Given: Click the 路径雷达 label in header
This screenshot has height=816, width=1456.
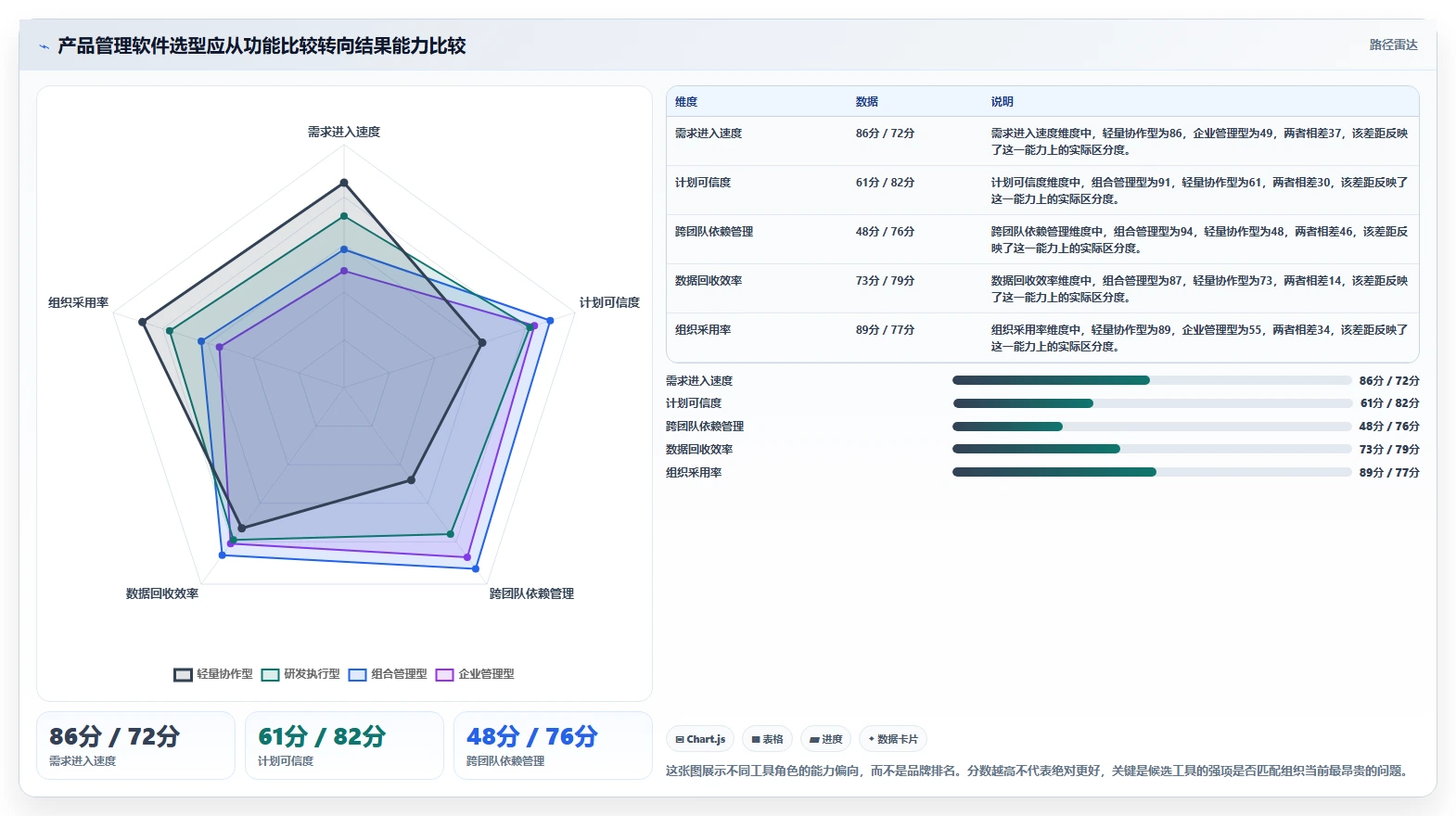Looking at the screenshot, I should click(1393, 45).
